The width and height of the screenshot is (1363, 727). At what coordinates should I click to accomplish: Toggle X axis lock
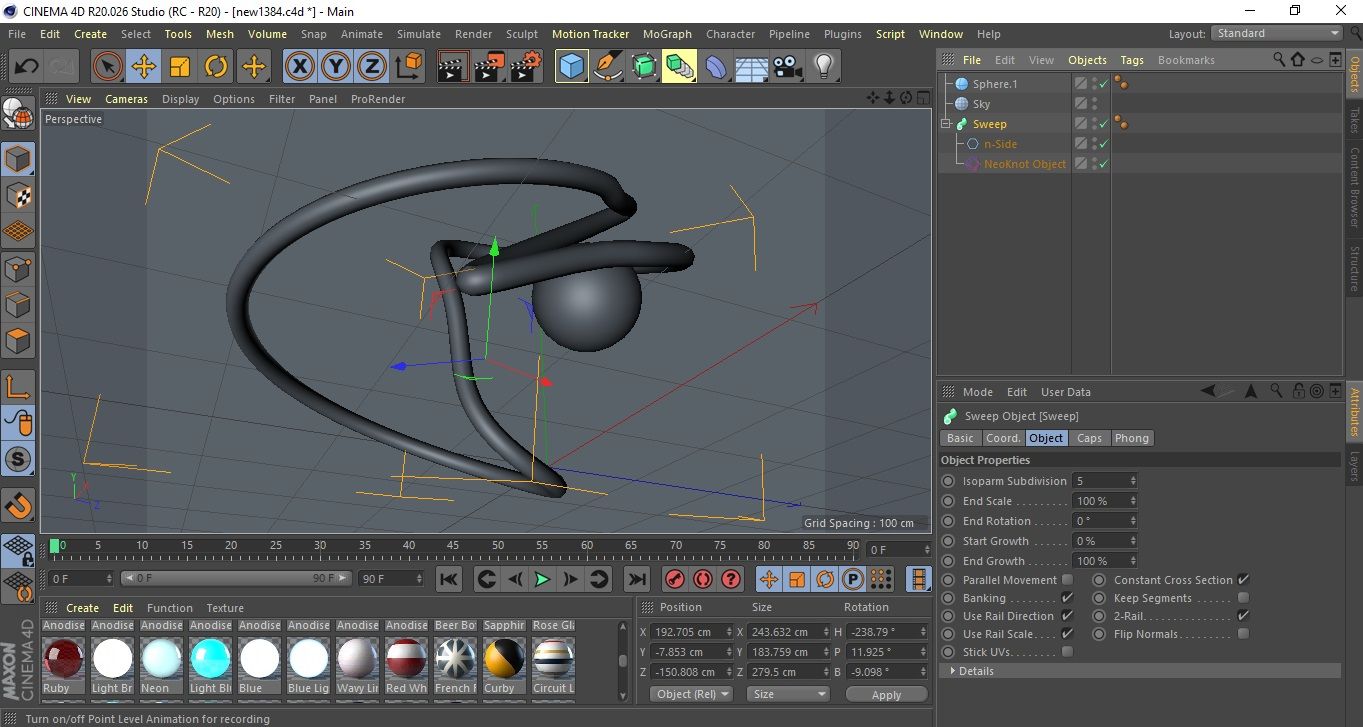point(299,67)
